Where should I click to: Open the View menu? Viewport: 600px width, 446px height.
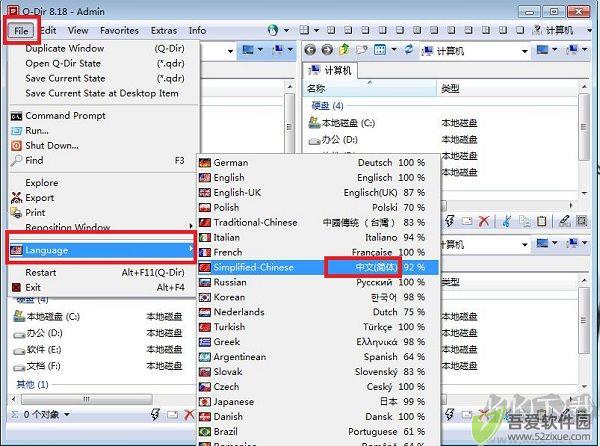coord(78,31)
